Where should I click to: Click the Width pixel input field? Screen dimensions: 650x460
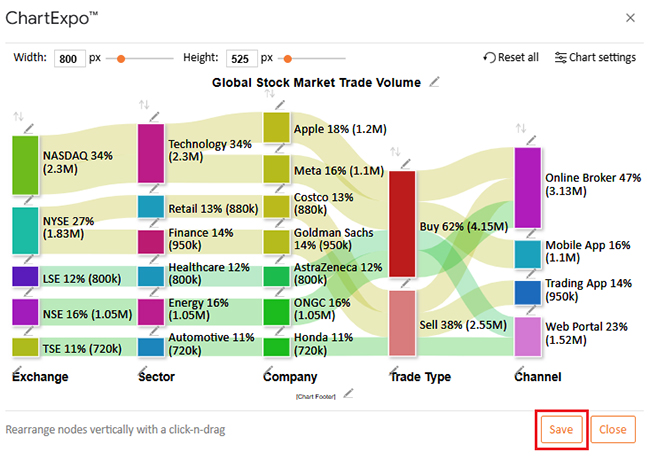(x=70, y=58)
